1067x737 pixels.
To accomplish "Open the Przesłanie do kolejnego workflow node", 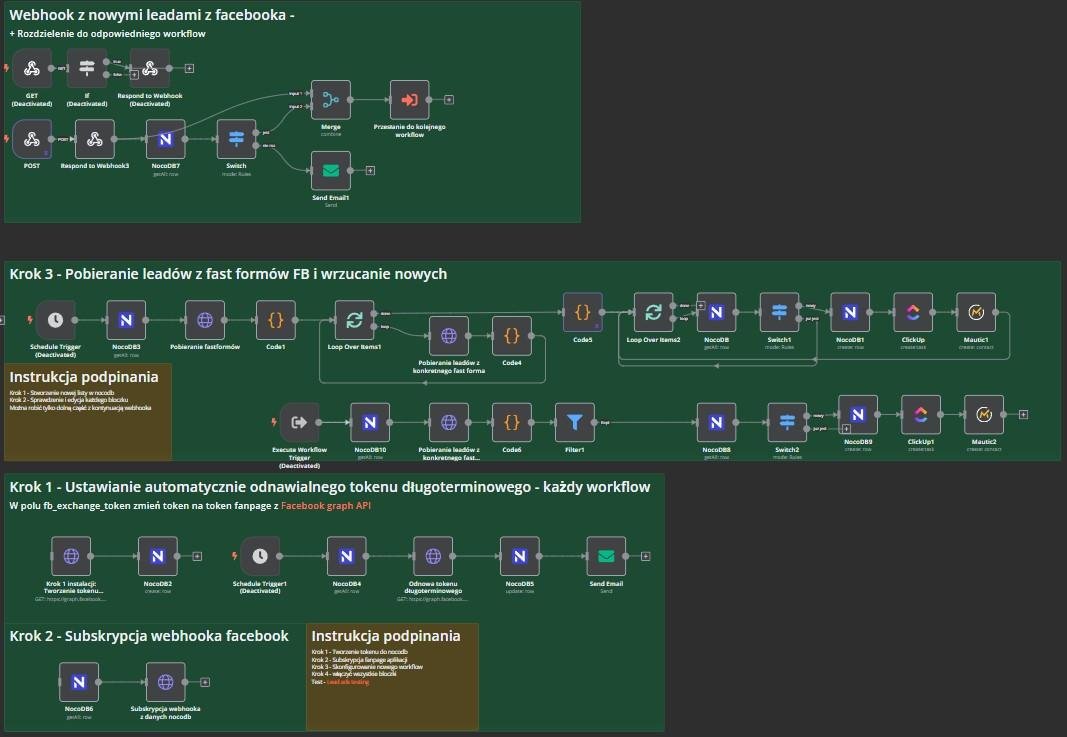I will [x=410, y=100].
